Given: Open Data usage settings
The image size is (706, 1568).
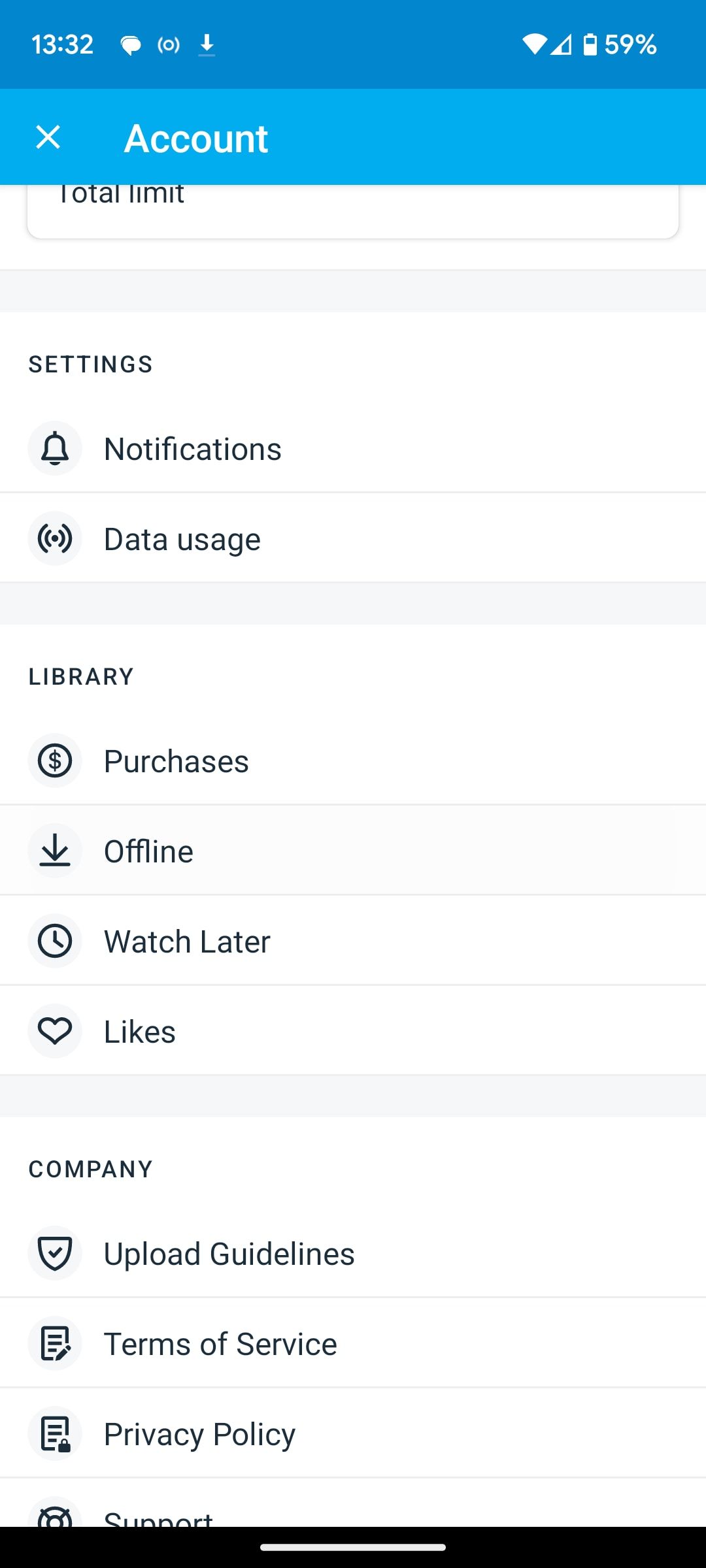Looking at the screenshot, I should (182, 540).
